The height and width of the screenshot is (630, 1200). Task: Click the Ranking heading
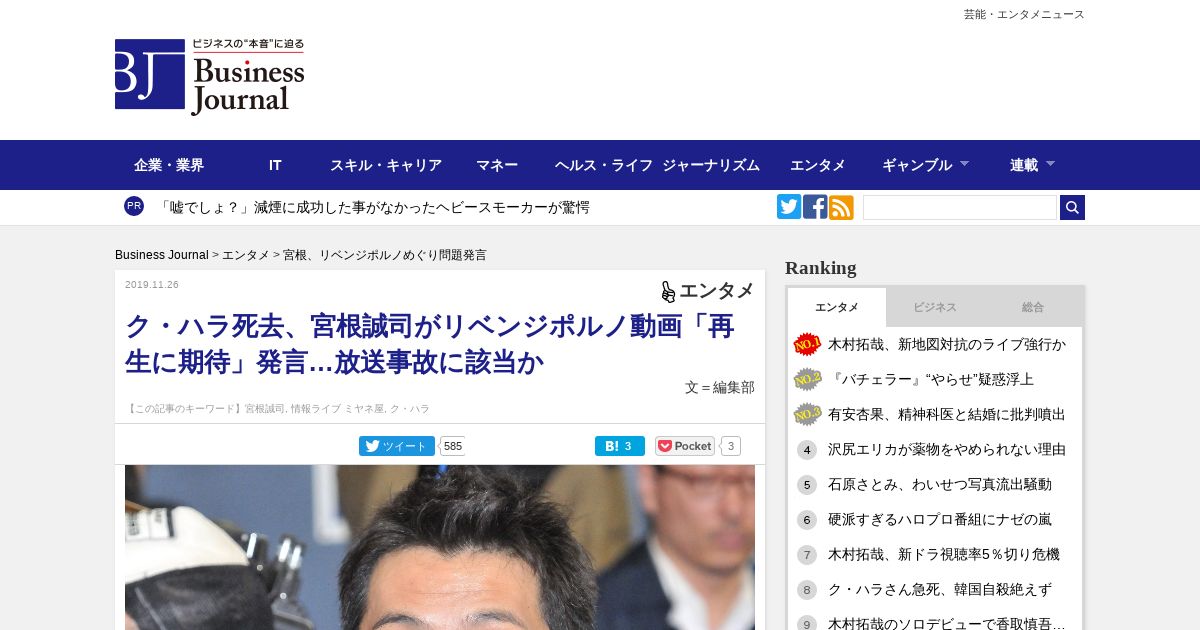821,268
